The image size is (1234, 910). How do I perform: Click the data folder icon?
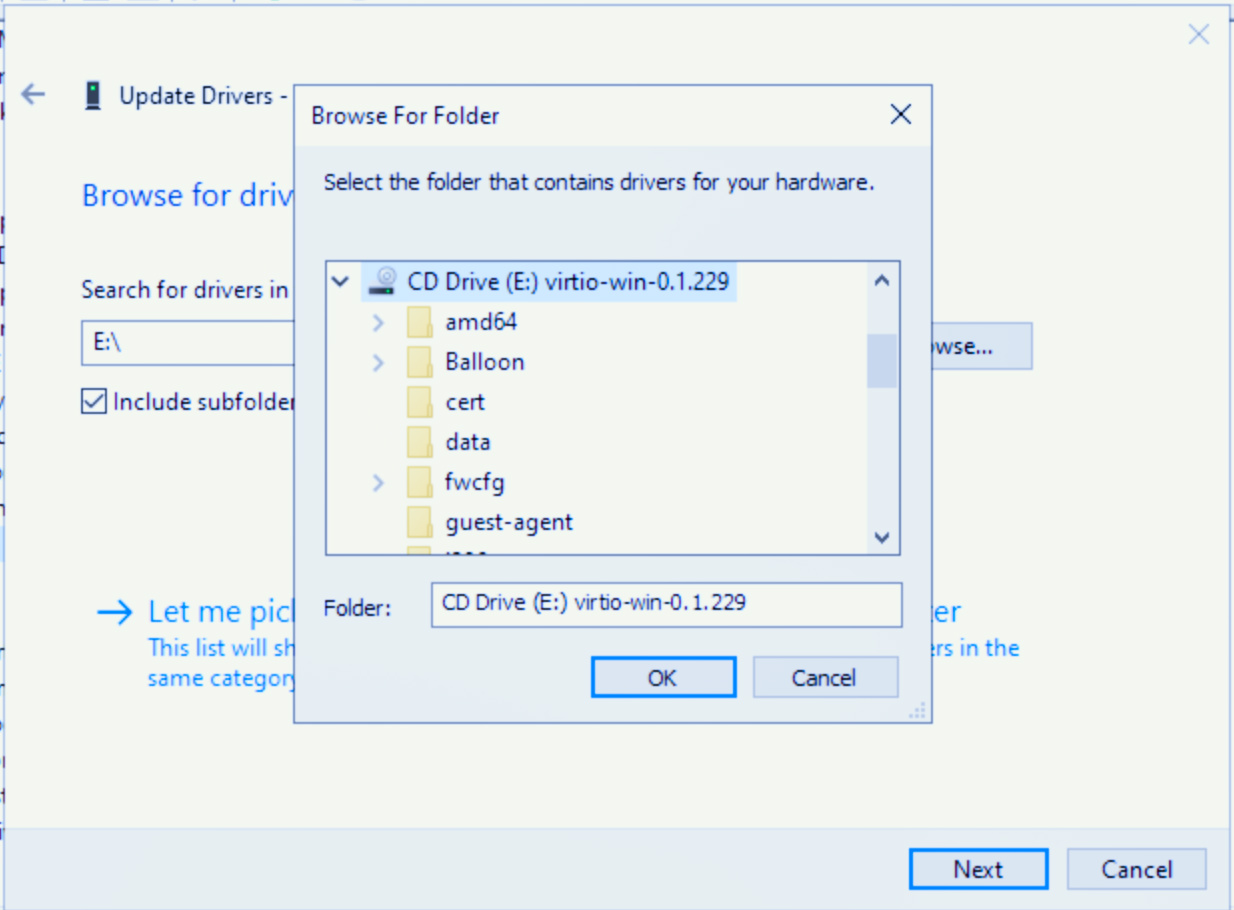(x=419, y=442)
